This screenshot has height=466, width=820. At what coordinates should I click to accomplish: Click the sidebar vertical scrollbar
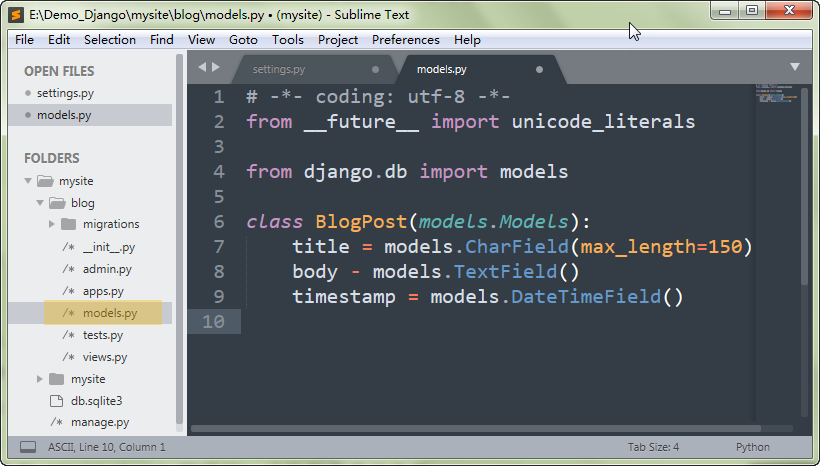179,238
